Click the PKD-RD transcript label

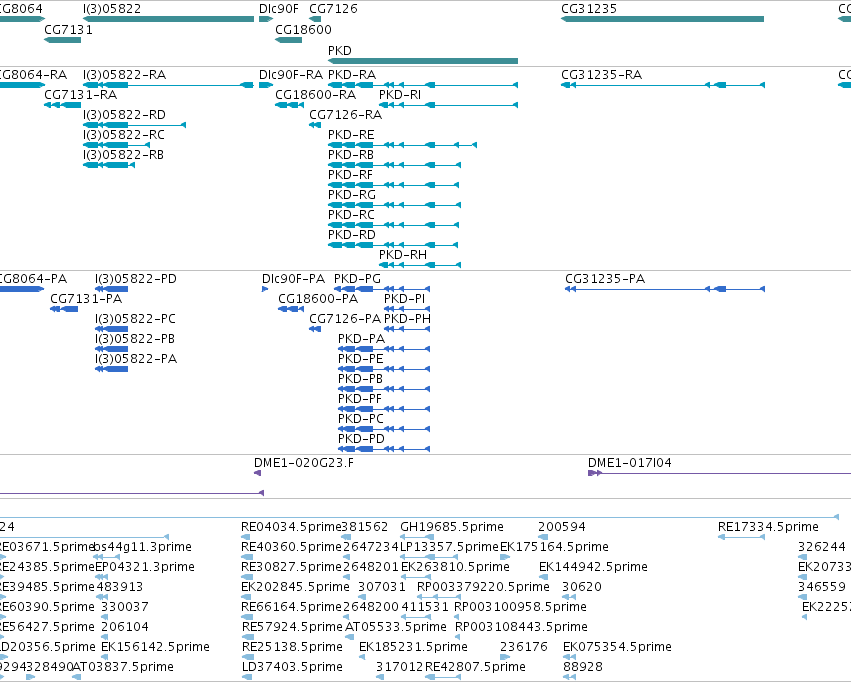[352, 234]
